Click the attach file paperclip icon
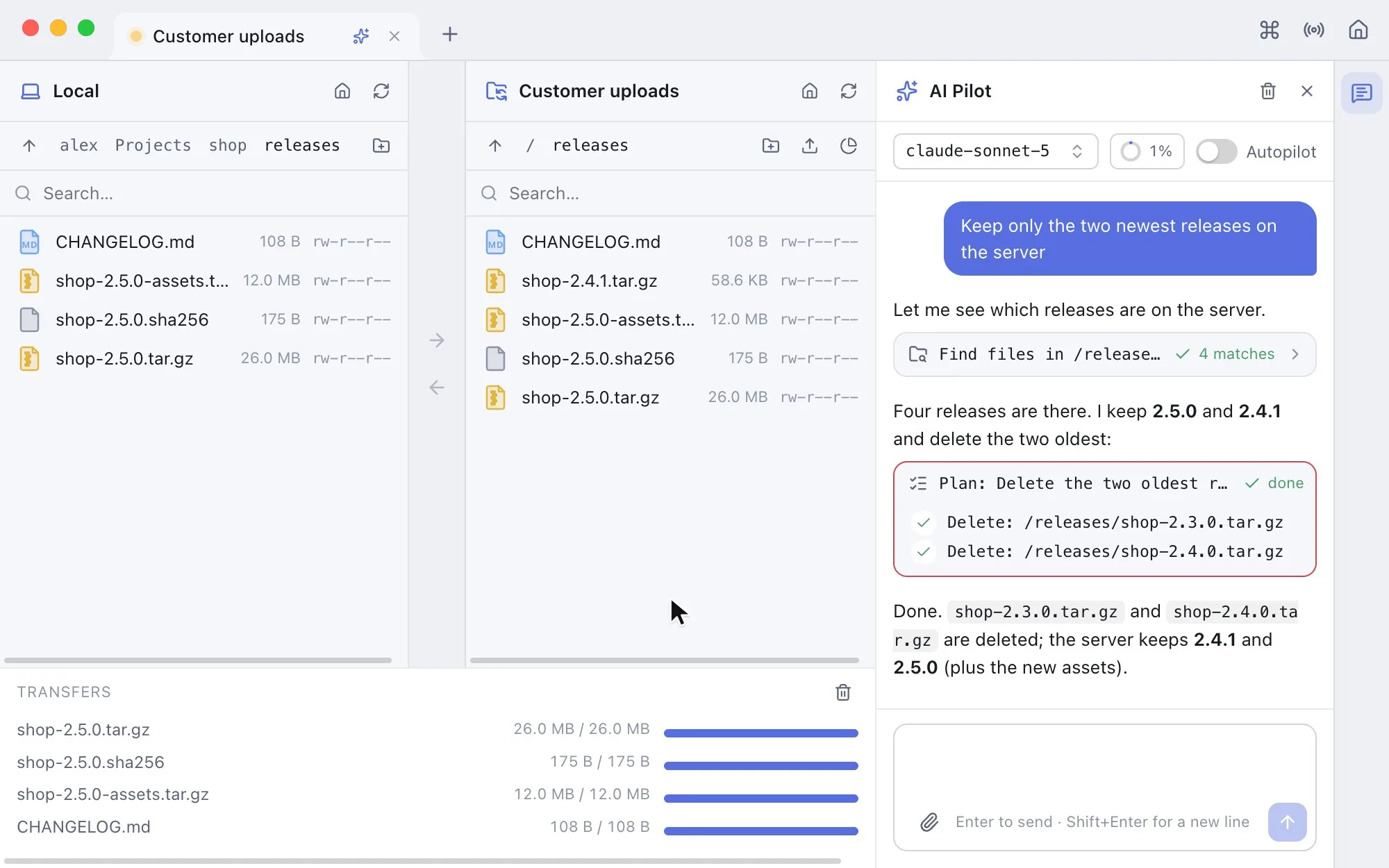 coord(929,822)
